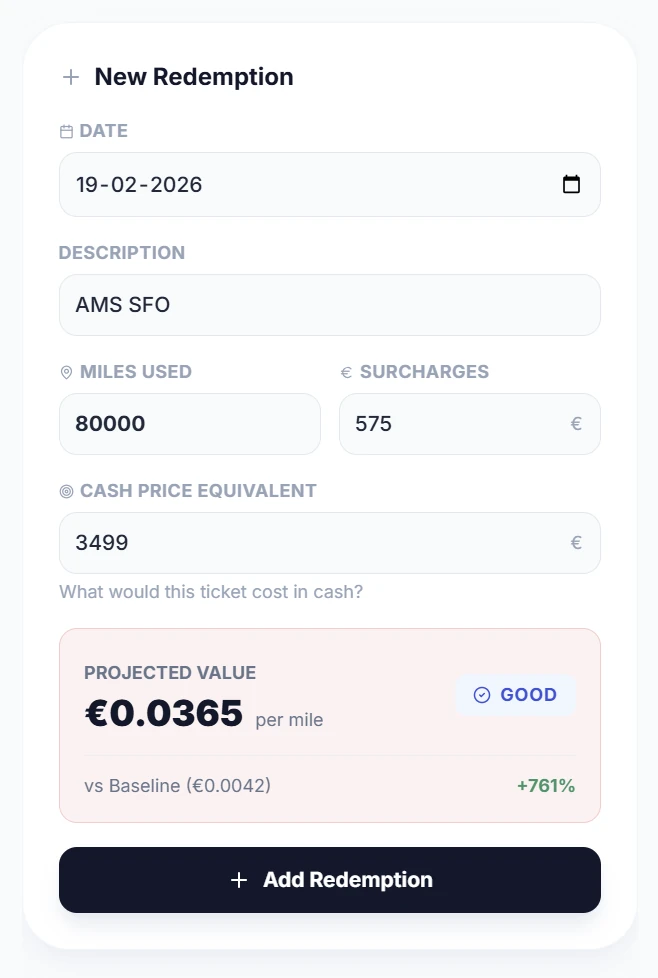Click the plus icon on the Add Redemption button
Viewport: 658px width, 978px height.
[239, 880]
